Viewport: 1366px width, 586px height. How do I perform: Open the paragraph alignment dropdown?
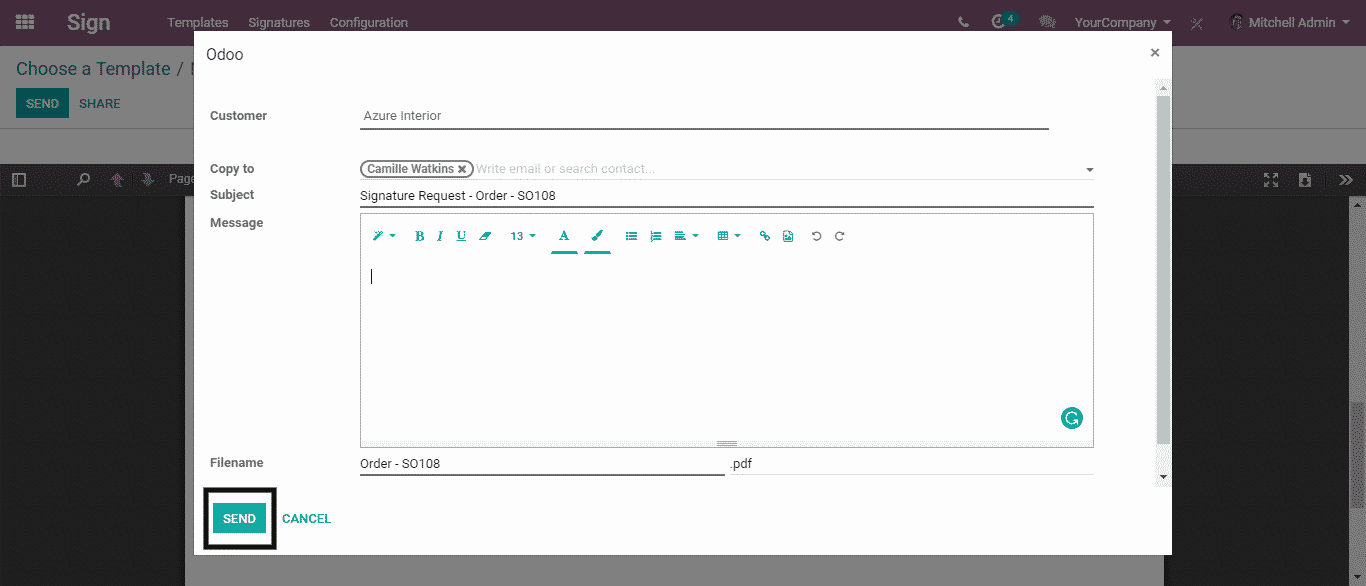[x=686, y=237]
